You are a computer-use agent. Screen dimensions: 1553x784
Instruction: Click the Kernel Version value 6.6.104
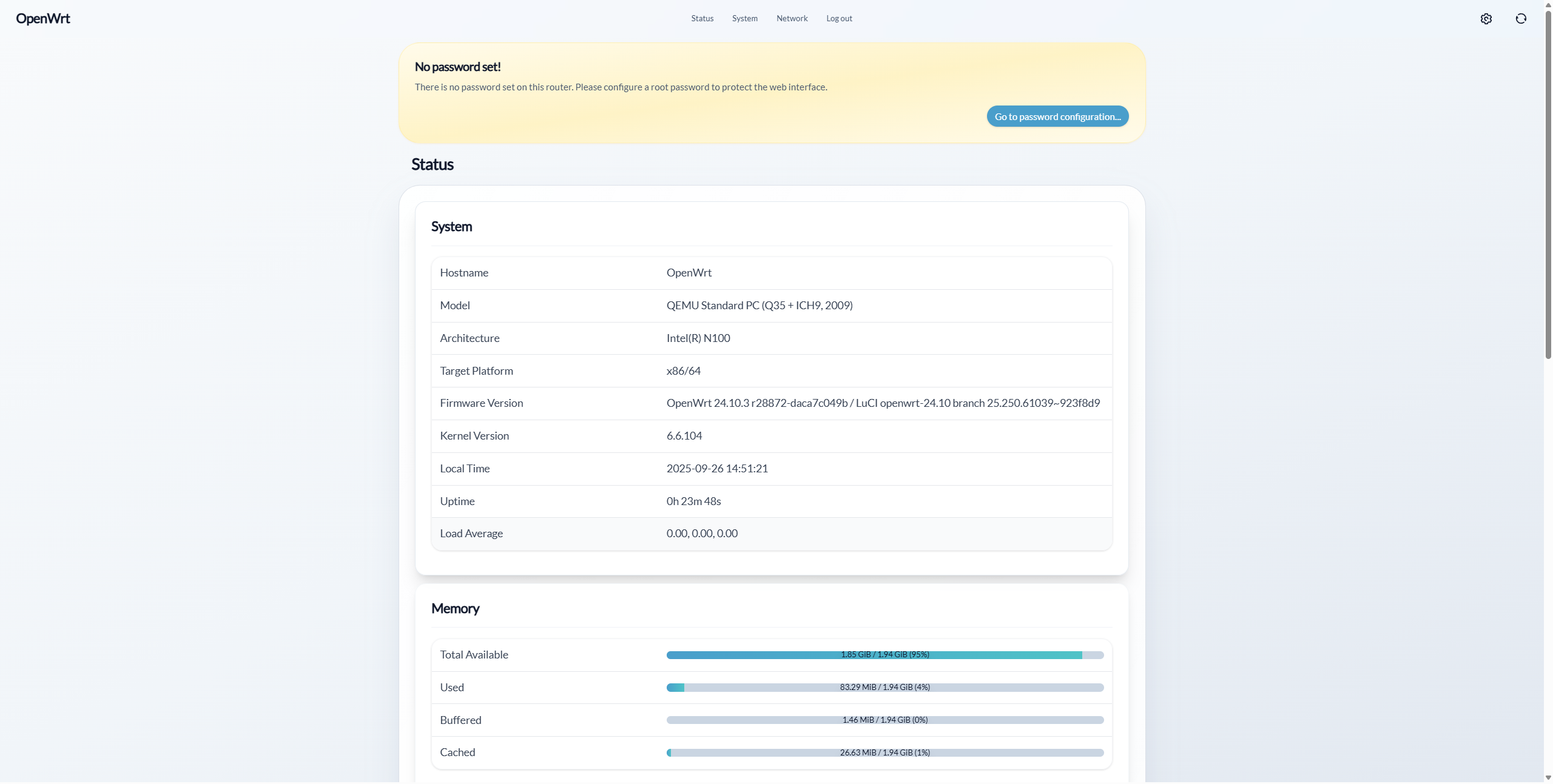[684, 436]
